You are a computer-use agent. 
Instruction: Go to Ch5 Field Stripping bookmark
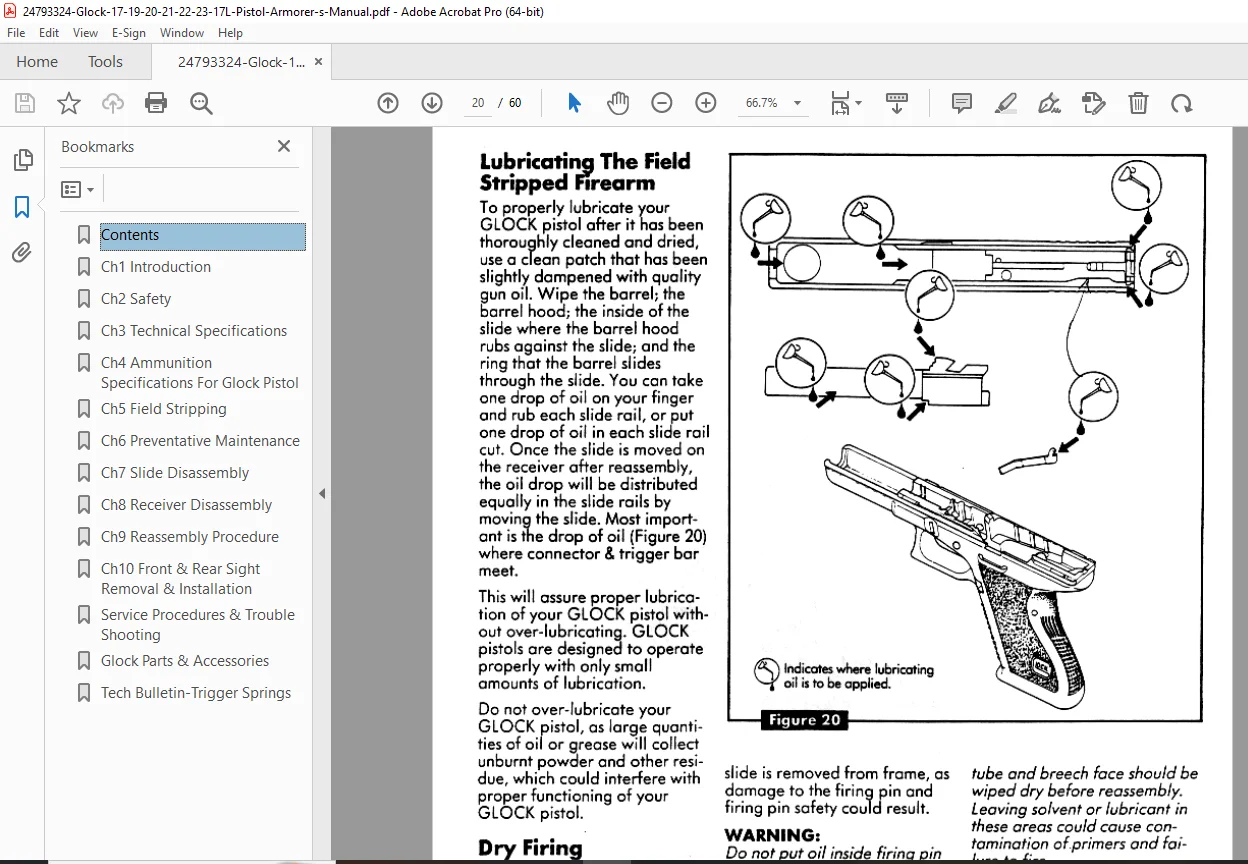pyautogui.click(x=164, y=409)
